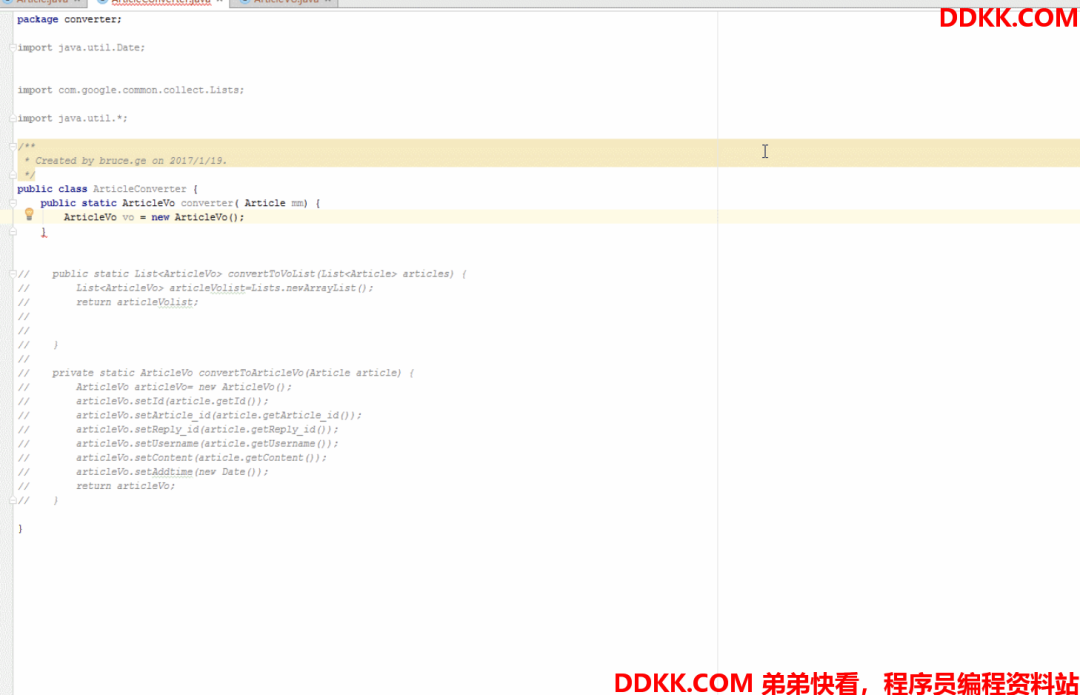Screen dimensions: 1080x695
Task: Click the 'return articleVo;' commented line
Action: tap(125, 486)
